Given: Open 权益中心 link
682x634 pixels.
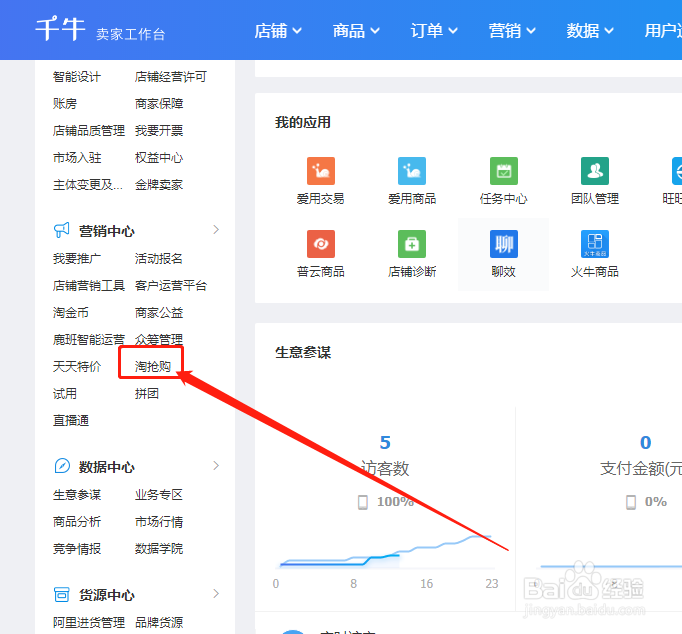Looking at the screenshot, I should (159, 158).
